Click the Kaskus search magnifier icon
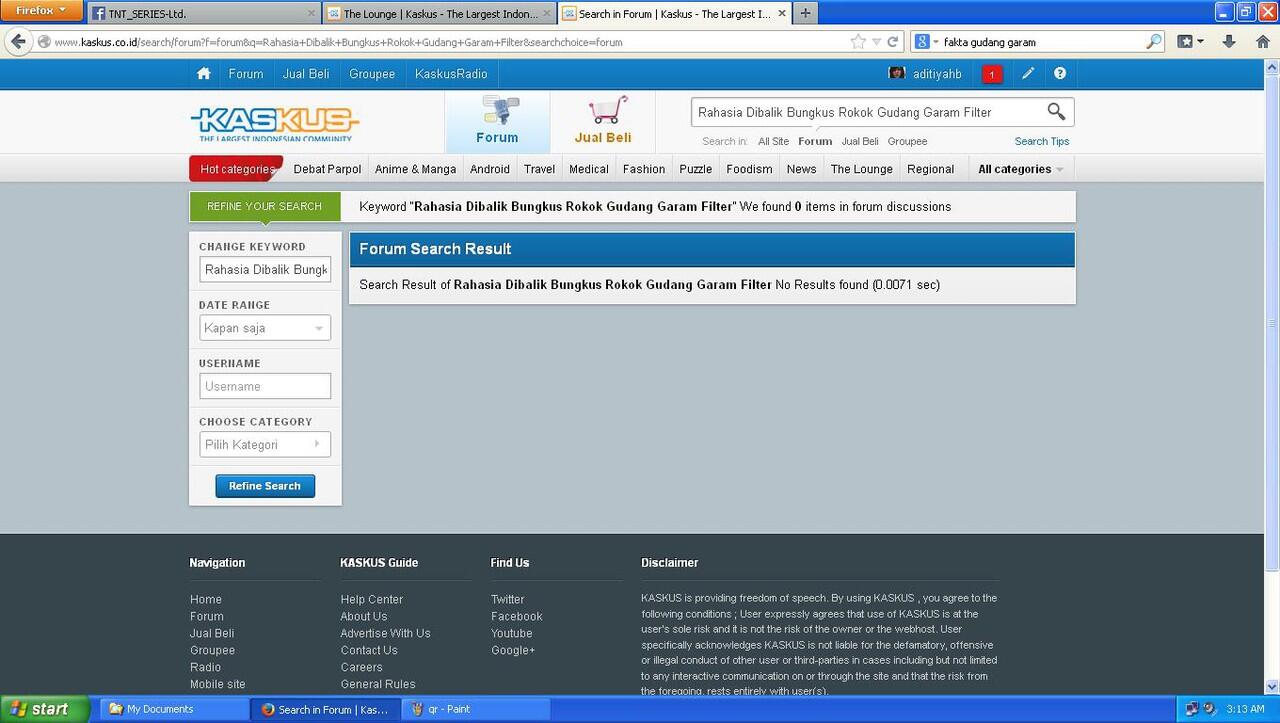The width and height of the screenshot is (1280, 723). [1056, 112]
